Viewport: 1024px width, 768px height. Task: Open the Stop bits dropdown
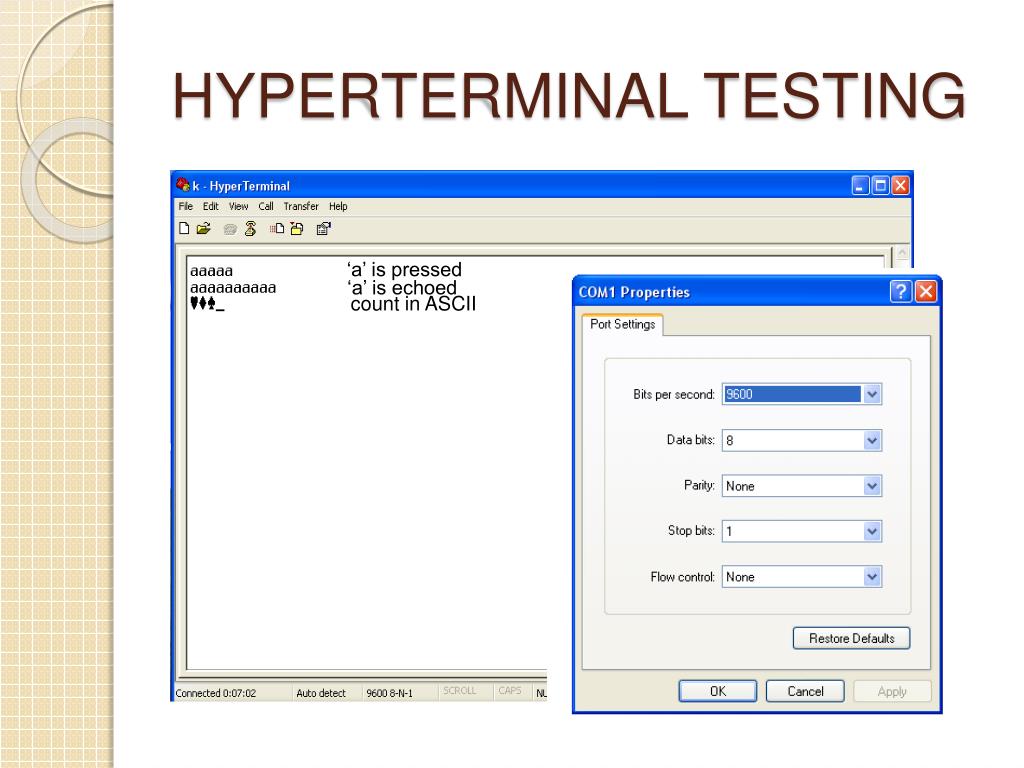[872, 531]
